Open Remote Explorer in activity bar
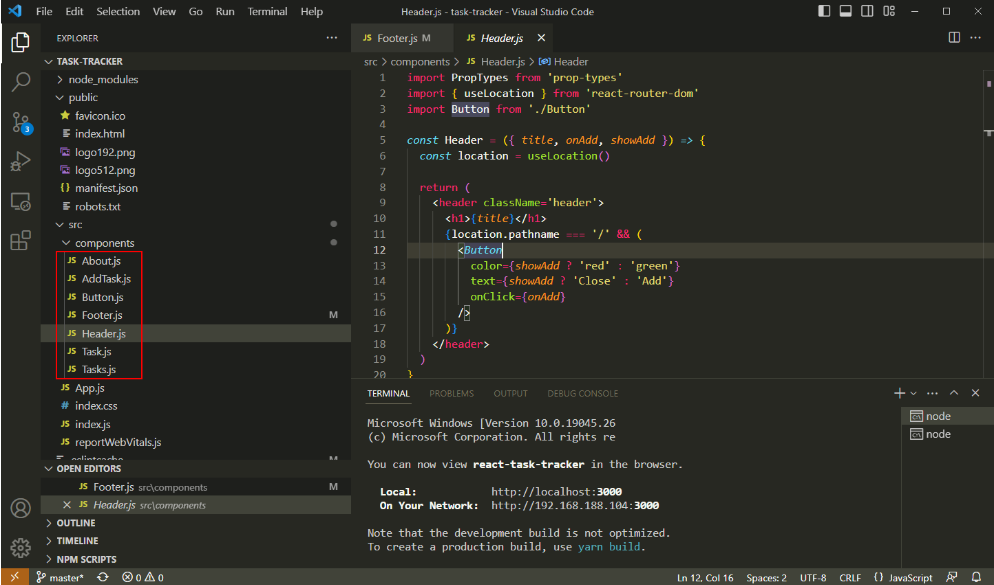994x585 pixels. (20, 201)
